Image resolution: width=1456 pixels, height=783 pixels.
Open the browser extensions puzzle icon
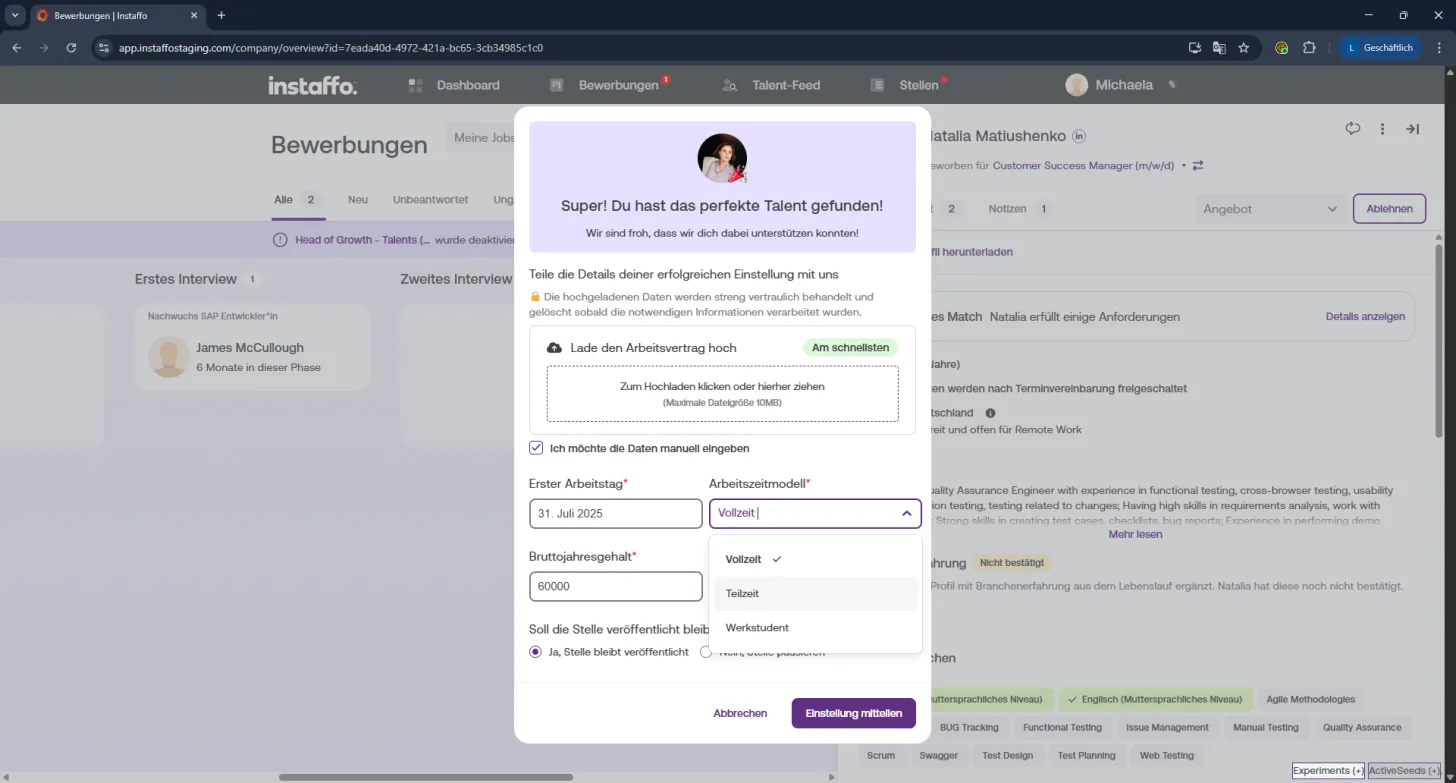1309,47
